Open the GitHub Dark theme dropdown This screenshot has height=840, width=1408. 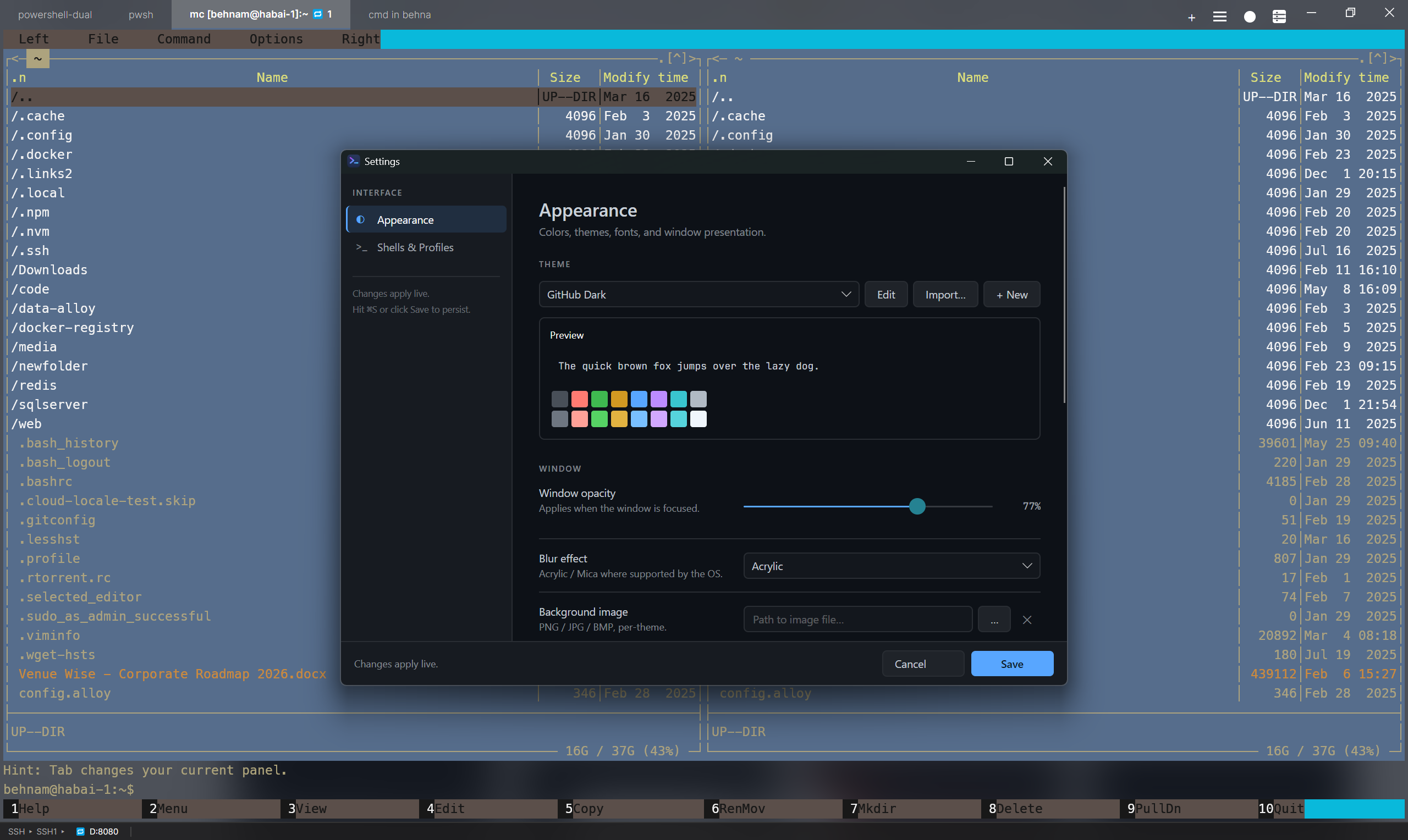pyautogui.click(x=698, y=294)
